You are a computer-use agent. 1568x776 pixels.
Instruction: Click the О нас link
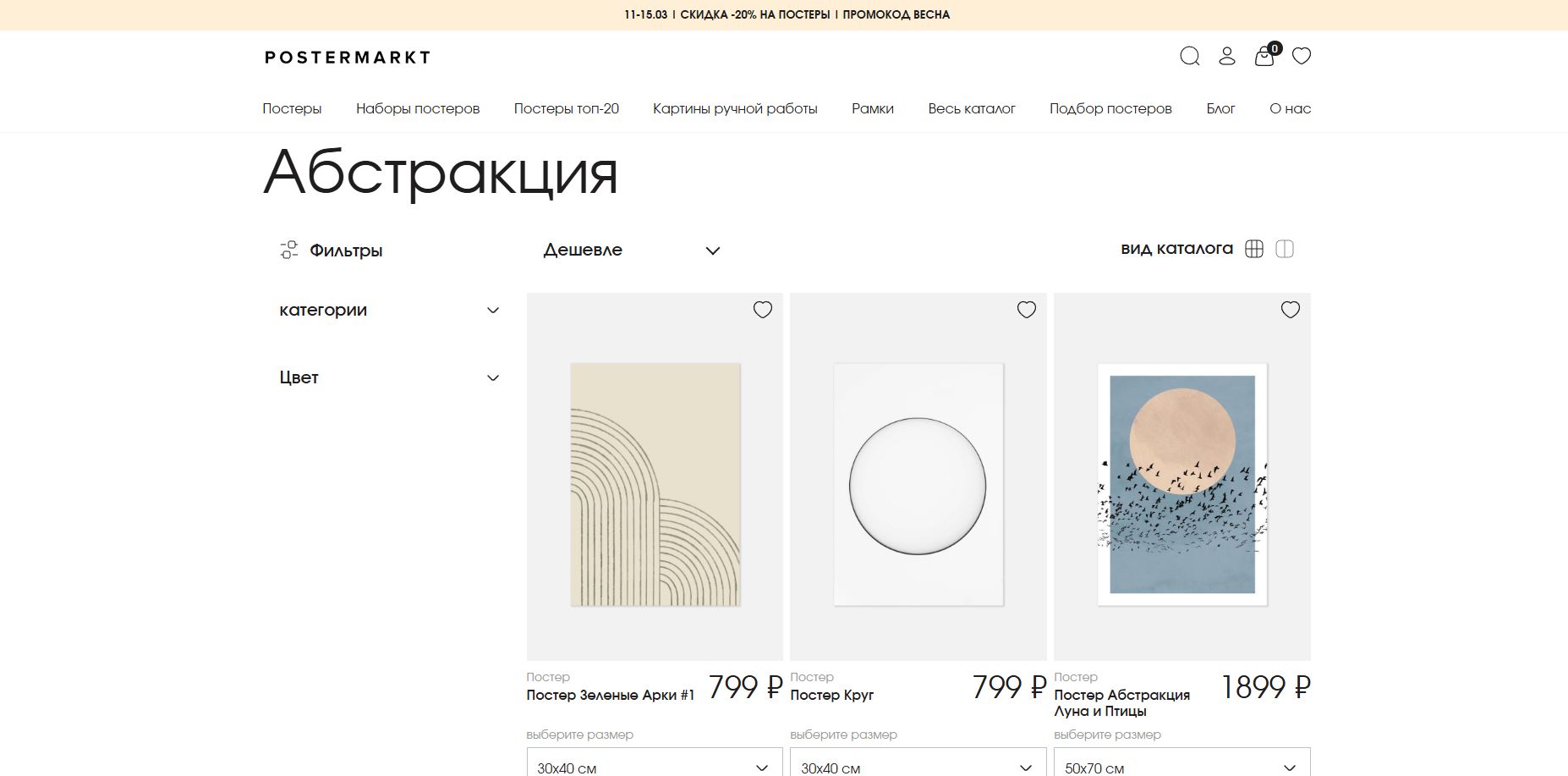1289,108
